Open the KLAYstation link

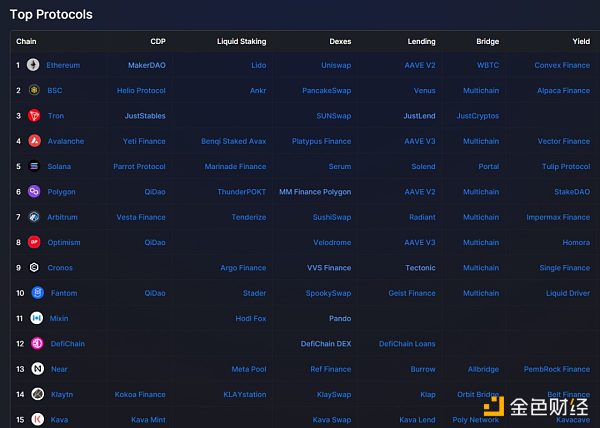tap(245, 394)
